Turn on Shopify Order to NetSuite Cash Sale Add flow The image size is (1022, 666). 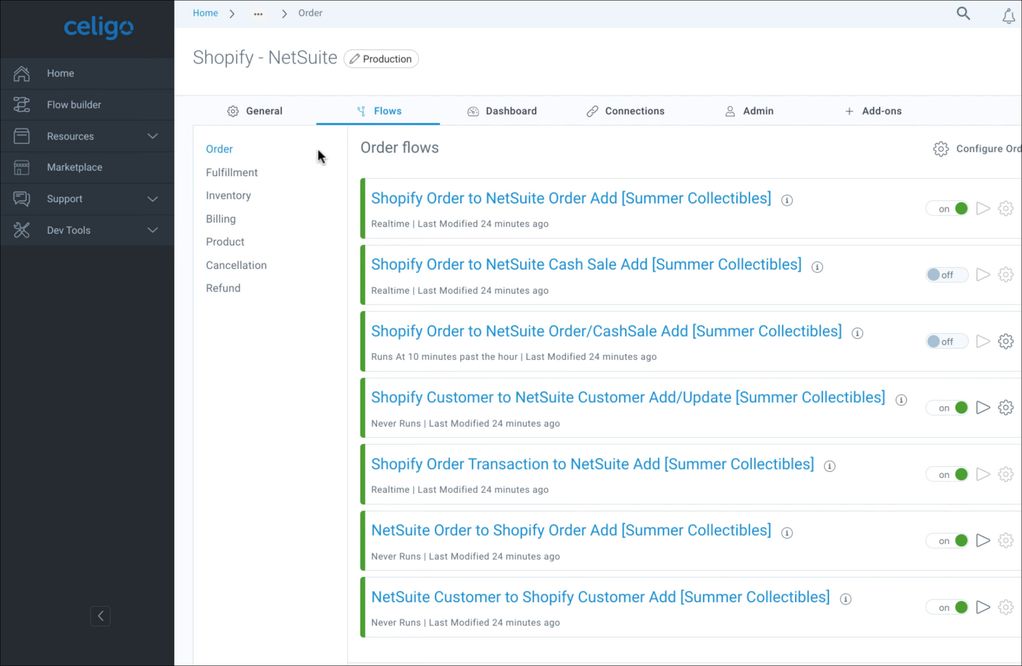click(x=947, y=275)
